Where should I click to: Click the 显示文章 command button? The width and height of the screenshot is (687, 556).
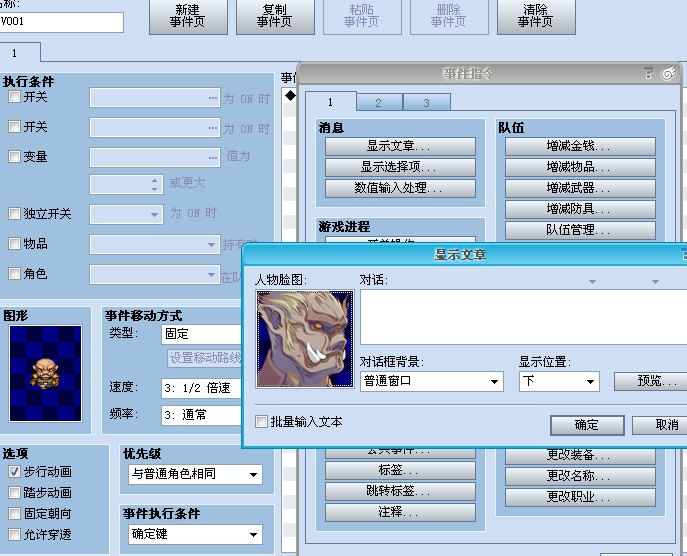tap(400, 146)
